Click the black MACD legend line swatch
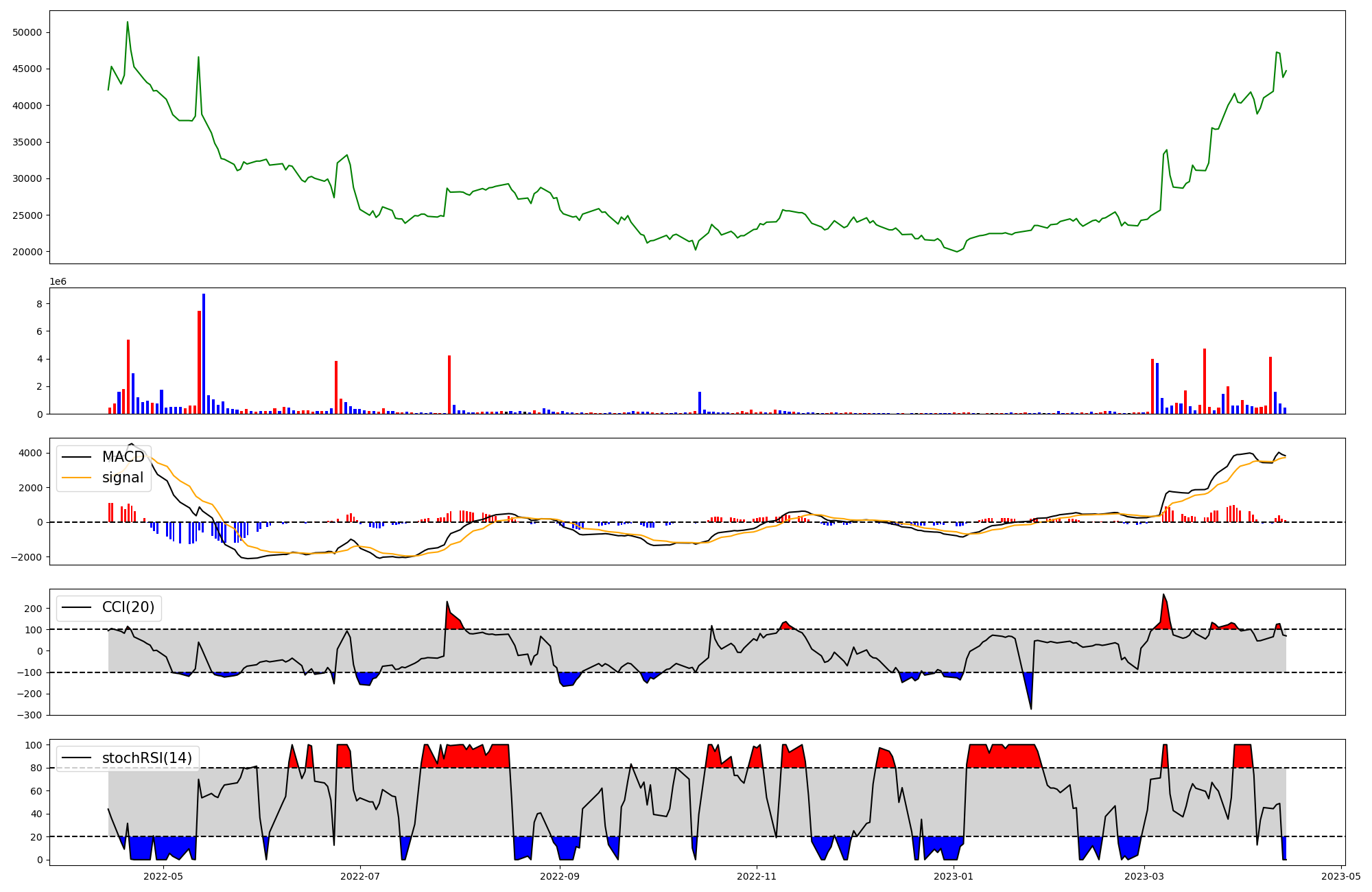The image size is (1372, 892). pos(76,457)
